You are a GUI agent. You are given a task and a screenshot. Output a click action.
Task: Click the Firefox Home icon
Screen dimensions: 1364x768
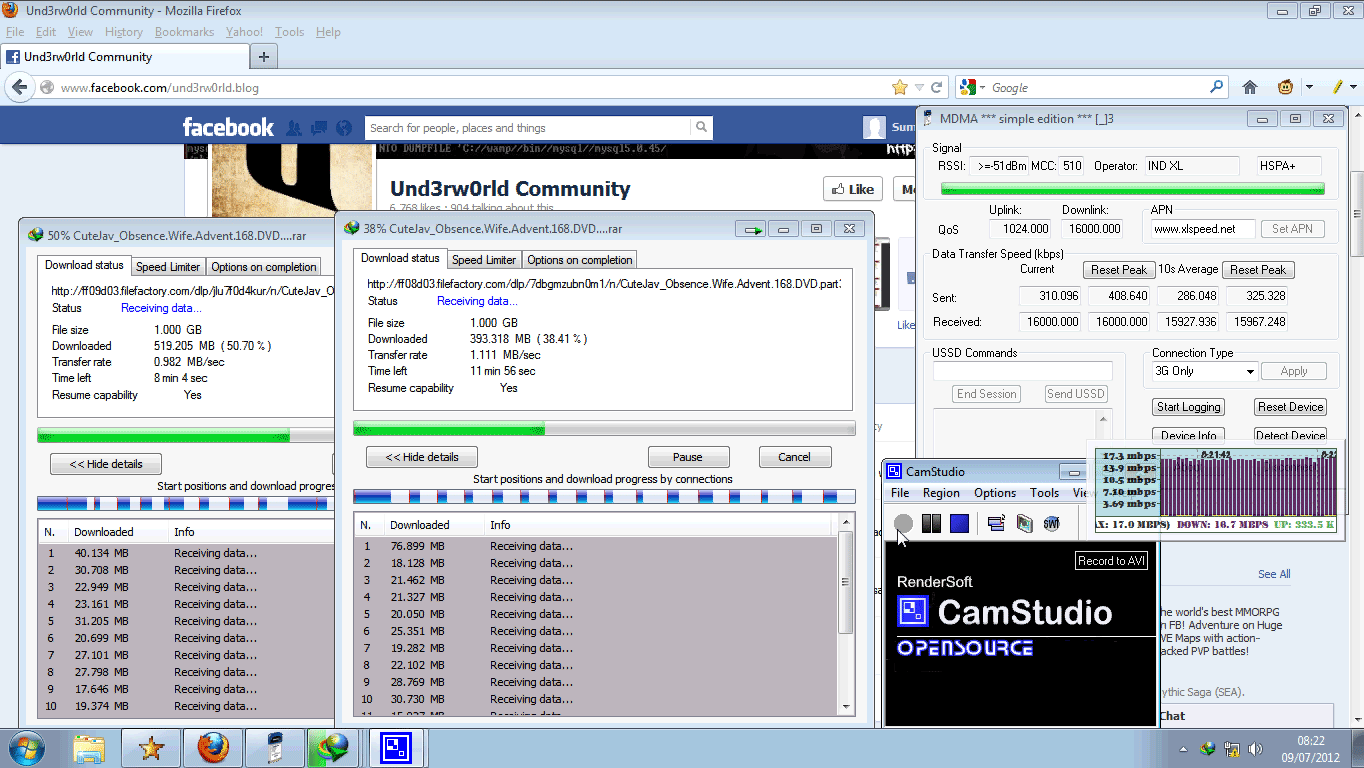tap(1249, 87)
